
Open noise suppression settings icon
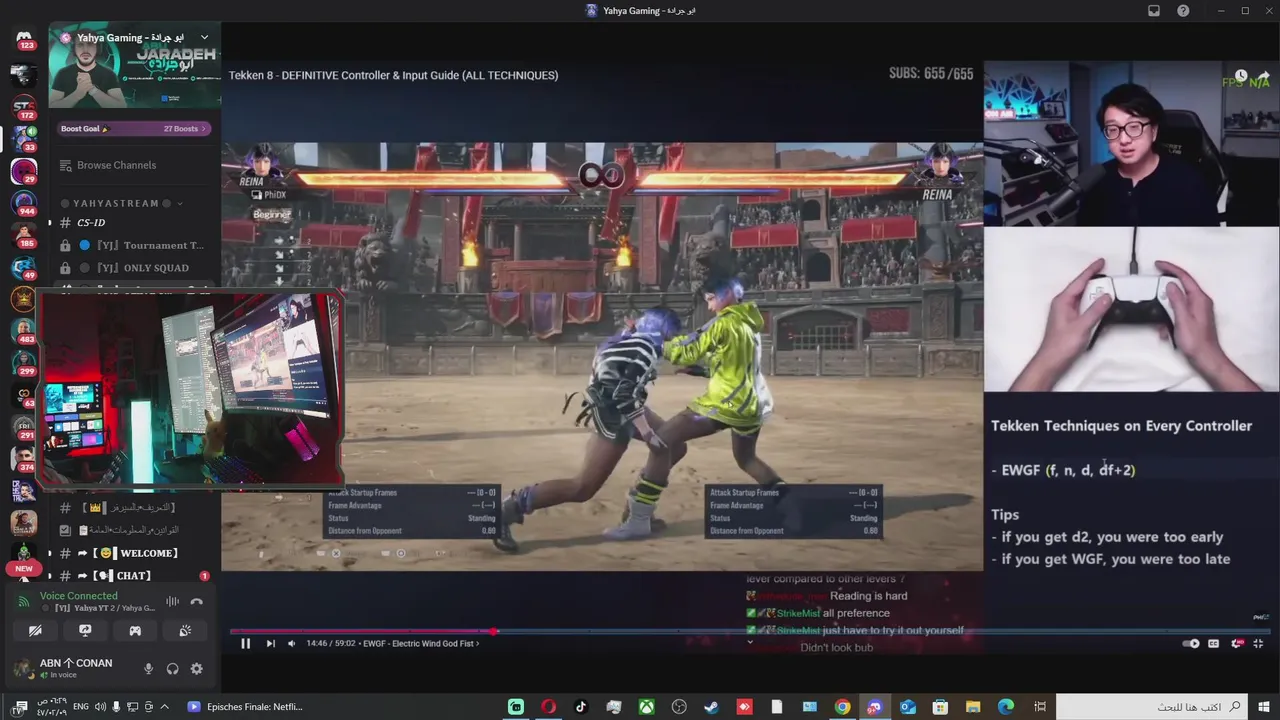pyautogui.click(x=172, y=601)
